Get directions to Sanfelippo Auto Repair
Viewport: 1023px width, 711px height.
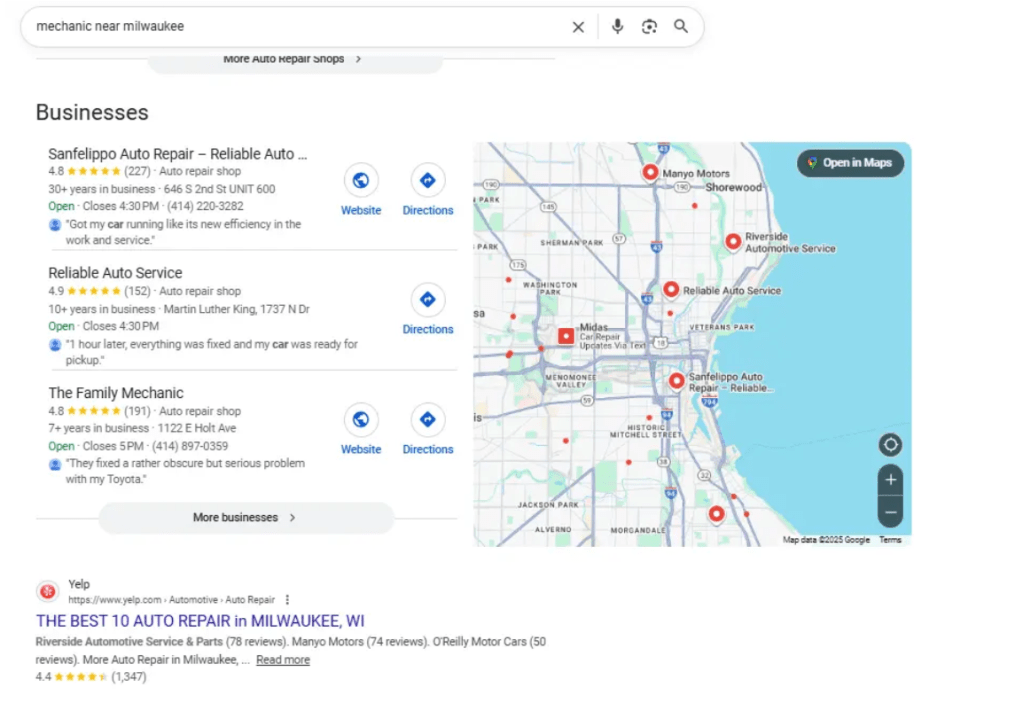(x=427, y=181)
